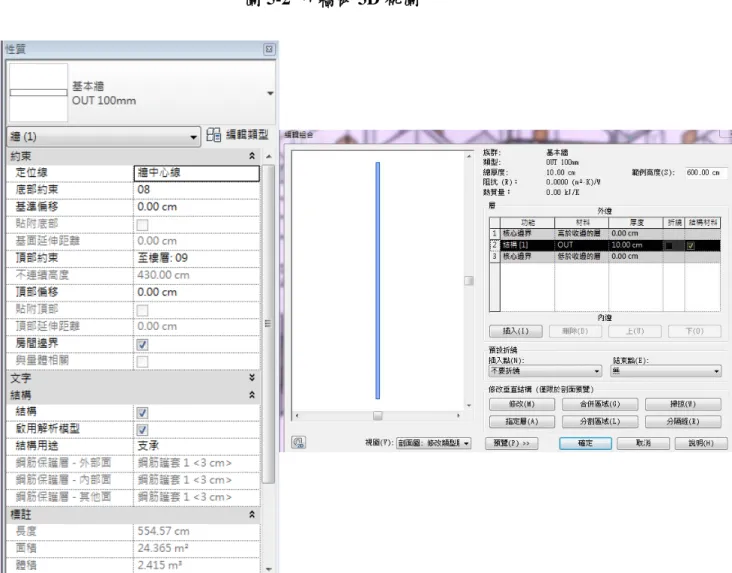Open help via 說明(H) button
Screen dimensions: 732x573
click(701, 443)
